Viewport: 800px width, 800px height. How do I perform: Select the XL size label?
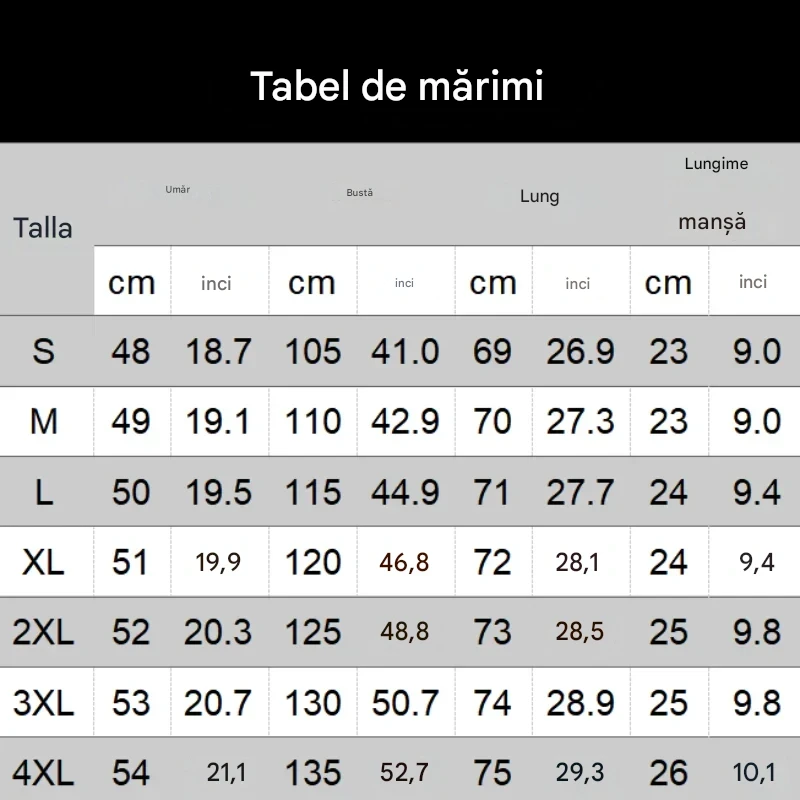click(43, 562)
